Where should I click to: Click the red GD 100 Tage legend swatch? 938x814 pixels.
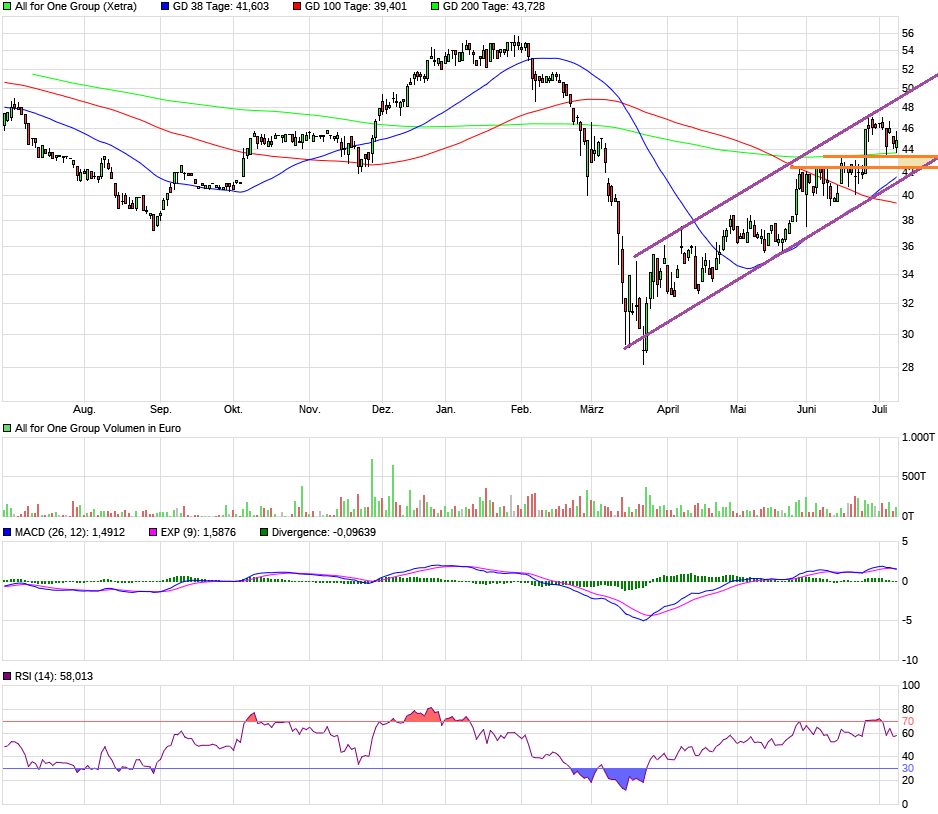pos(296,6)
